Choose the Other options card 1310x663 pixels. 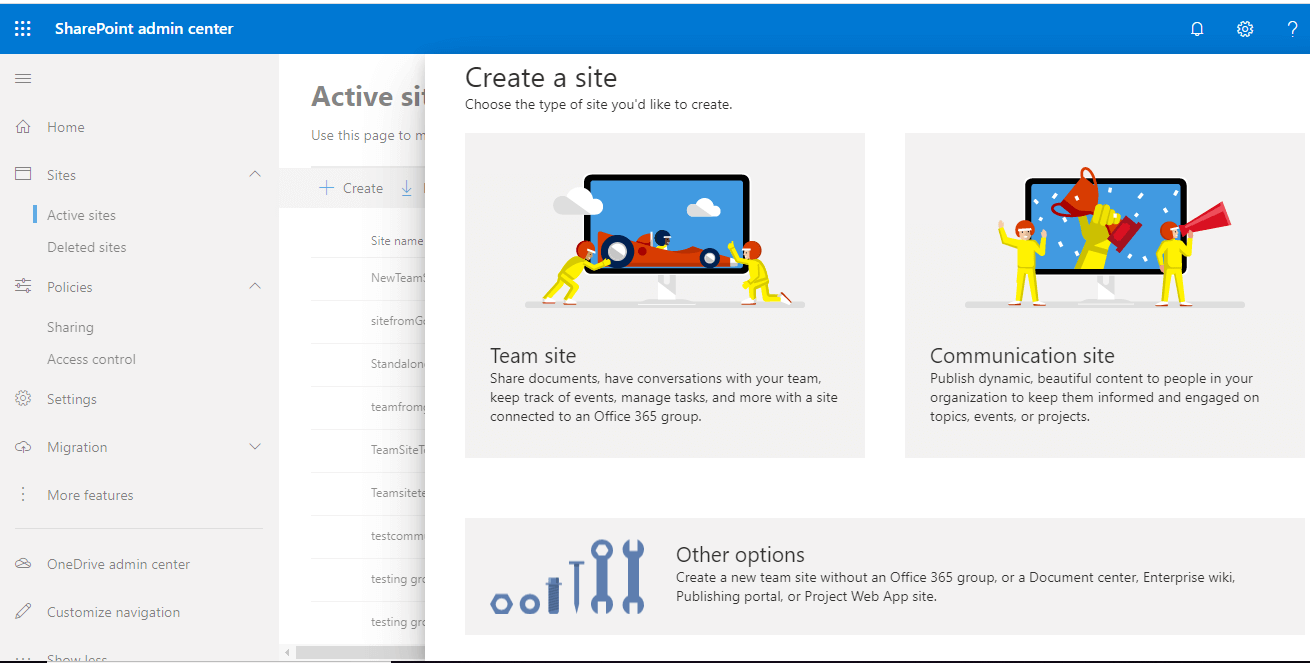point(887,576)
